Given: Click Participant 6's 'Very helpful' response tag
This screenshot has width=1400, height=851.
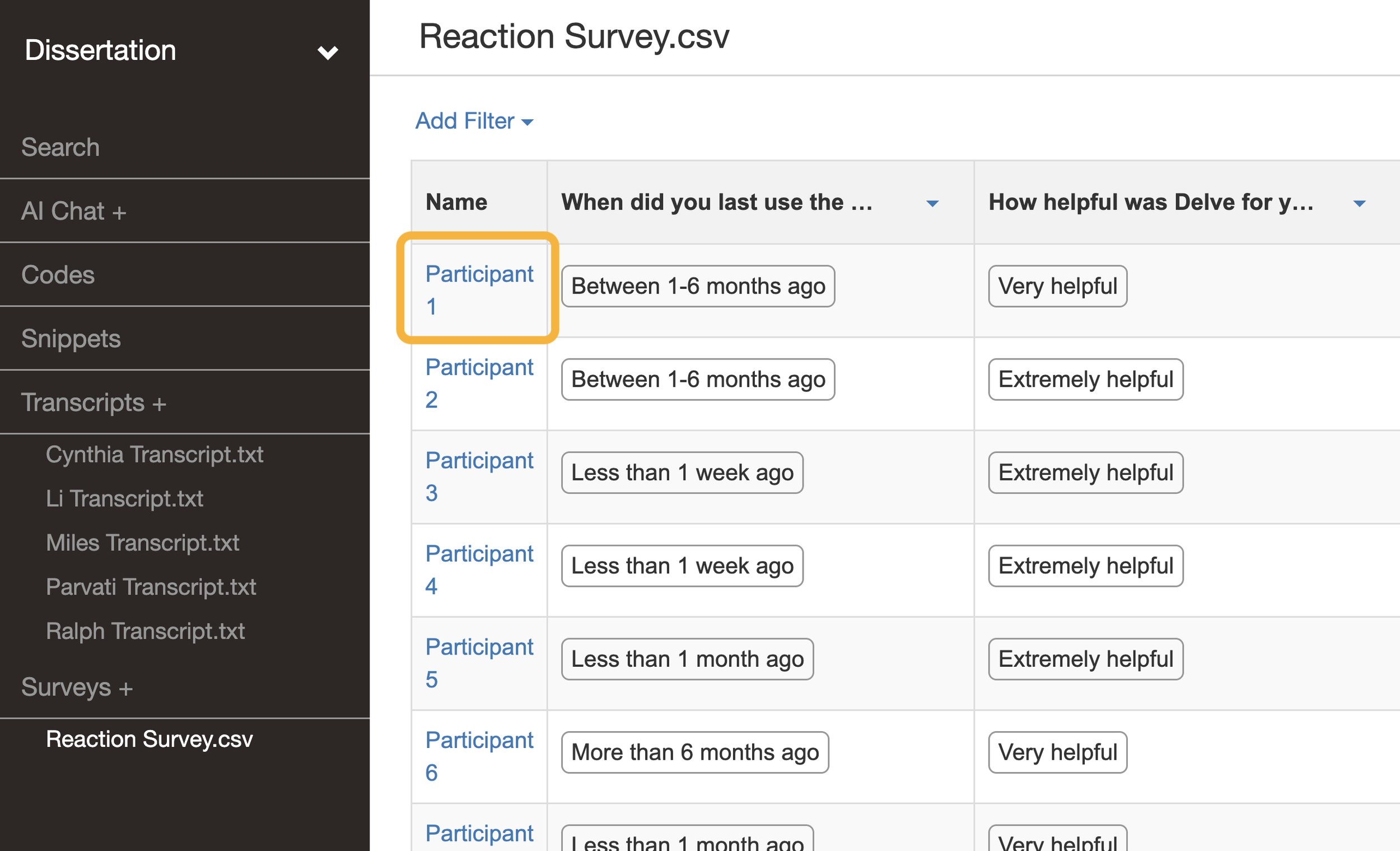Looking at the screenshot, I should pyautogui.click(x=1057, y=752).
